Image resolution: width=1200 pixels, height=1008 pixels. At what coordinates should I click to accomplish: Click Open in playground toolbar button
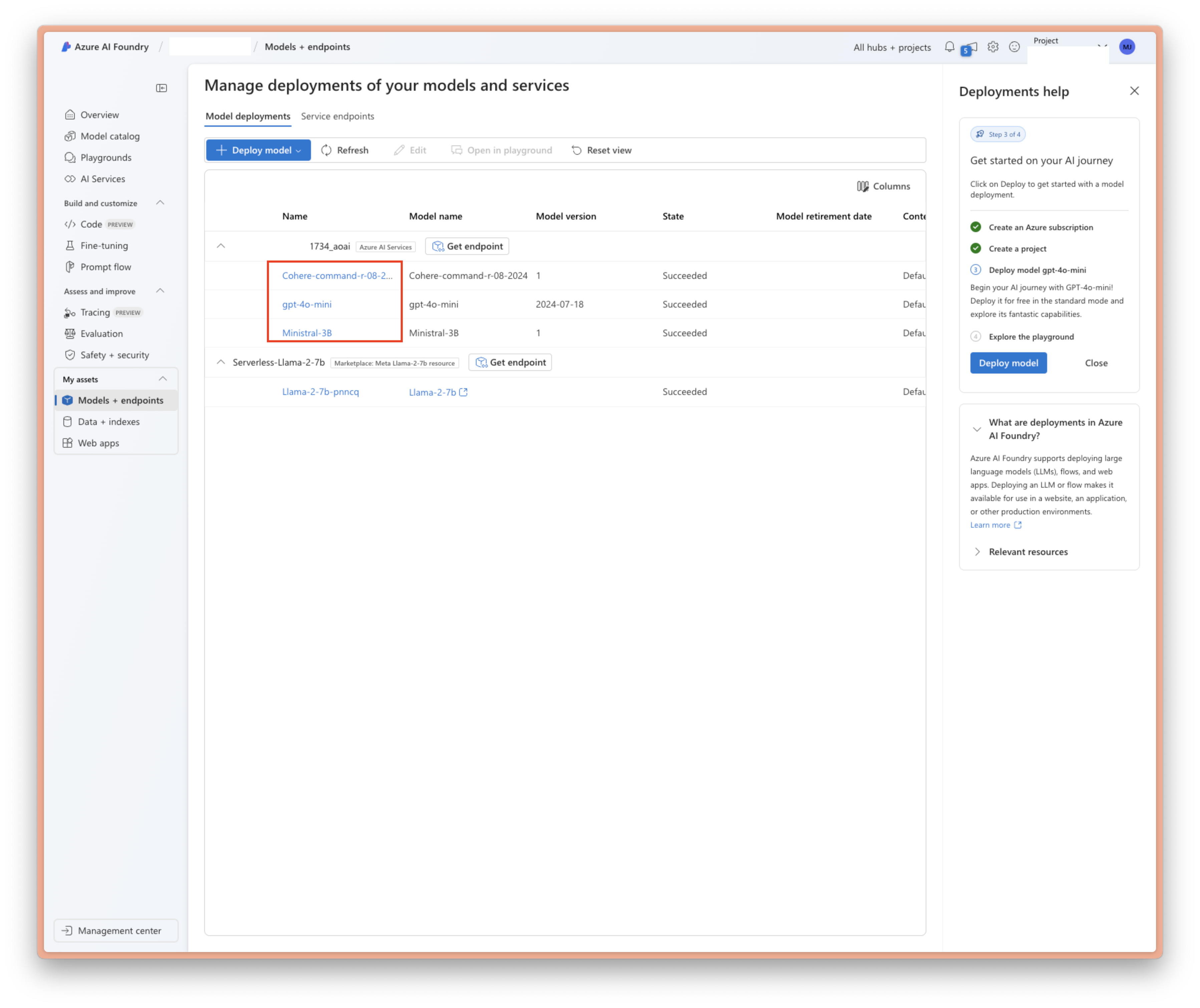[501, 150]
